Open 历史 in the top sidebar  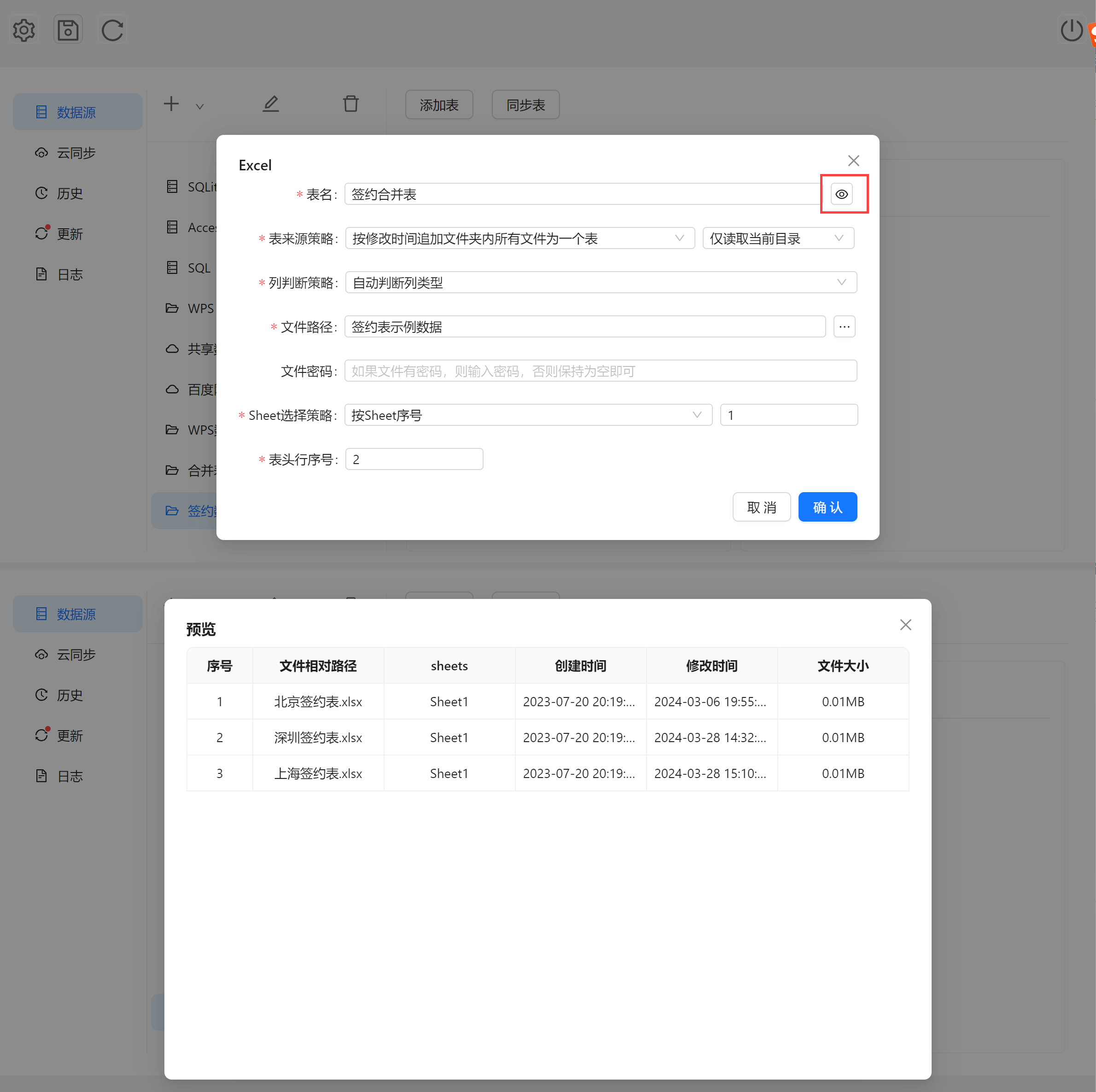pos(69,193)
